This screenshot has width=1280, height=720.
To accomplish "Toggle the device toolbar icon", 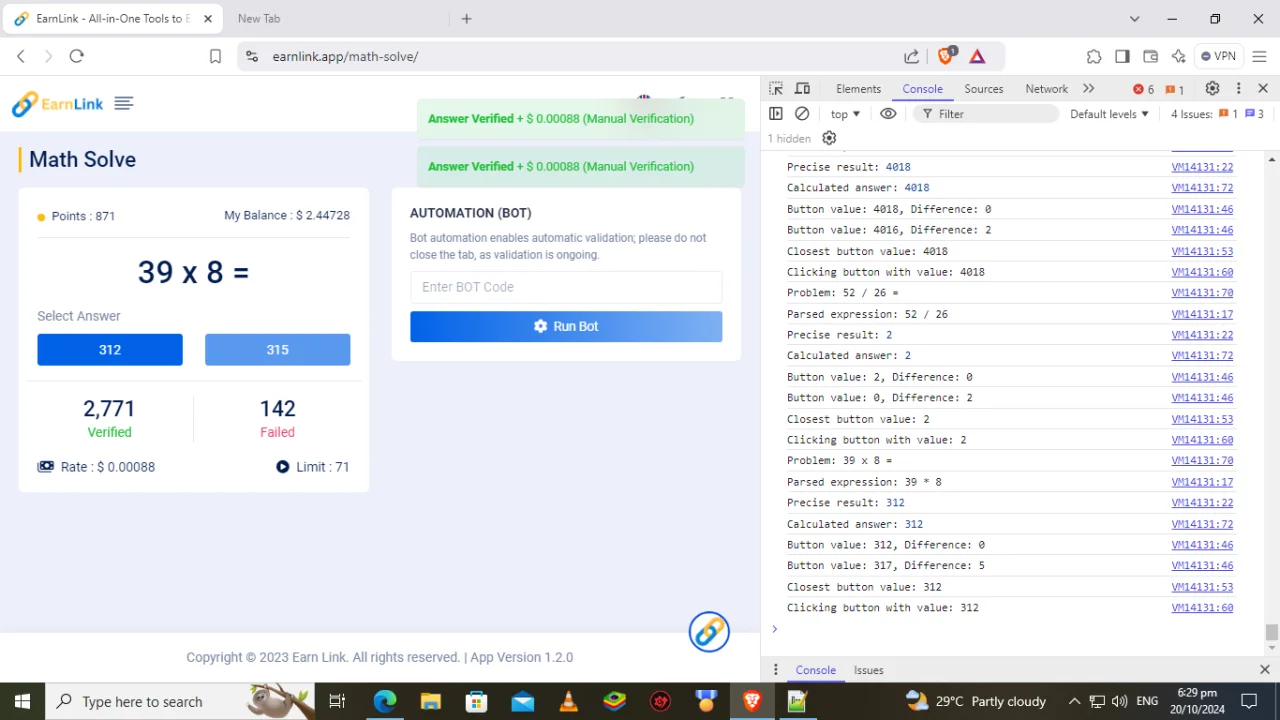I will [x=802, y=89].
